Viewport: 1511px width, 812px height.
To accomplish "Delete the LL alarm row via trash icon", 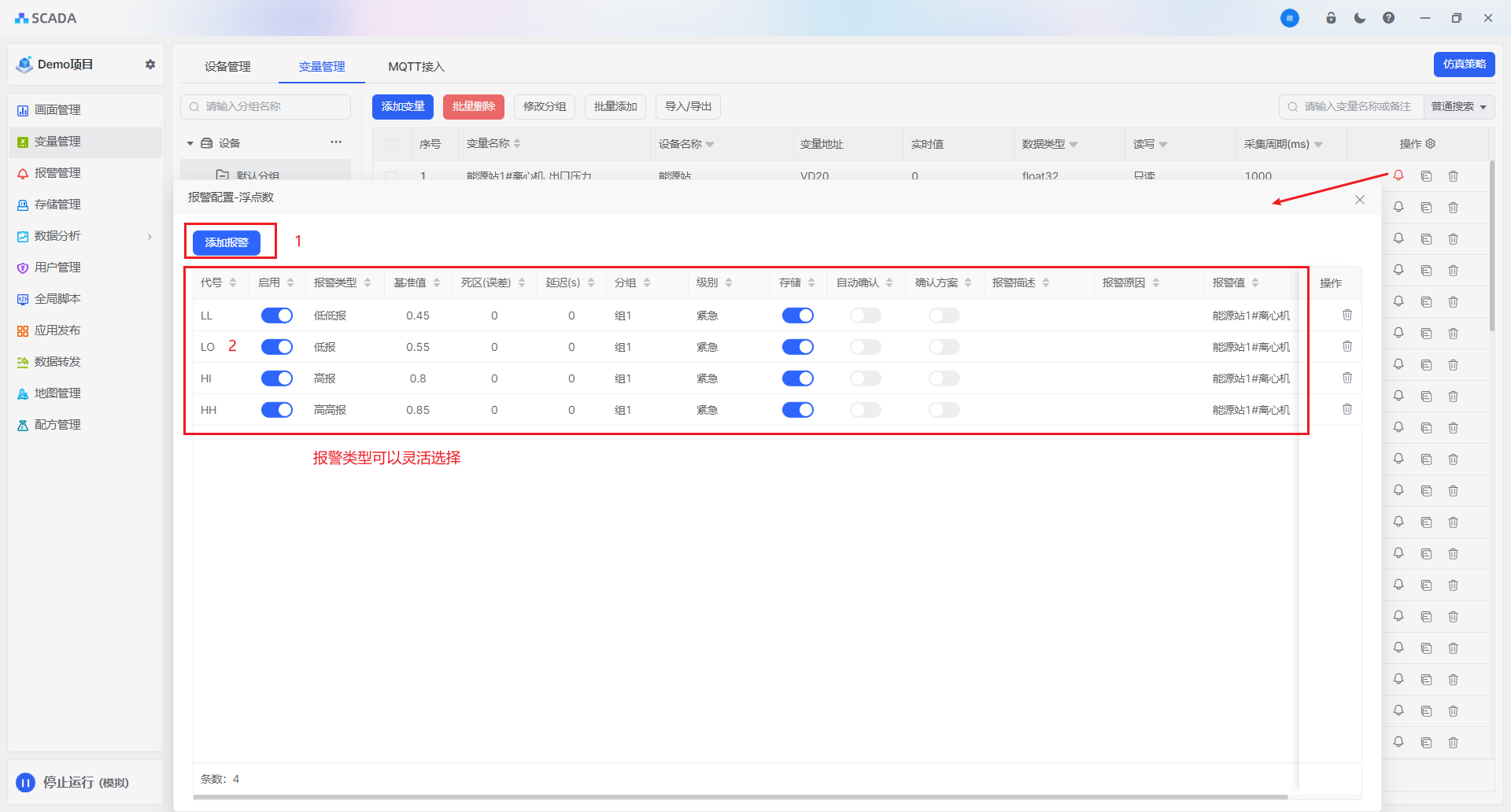I will click(1347, 315).
